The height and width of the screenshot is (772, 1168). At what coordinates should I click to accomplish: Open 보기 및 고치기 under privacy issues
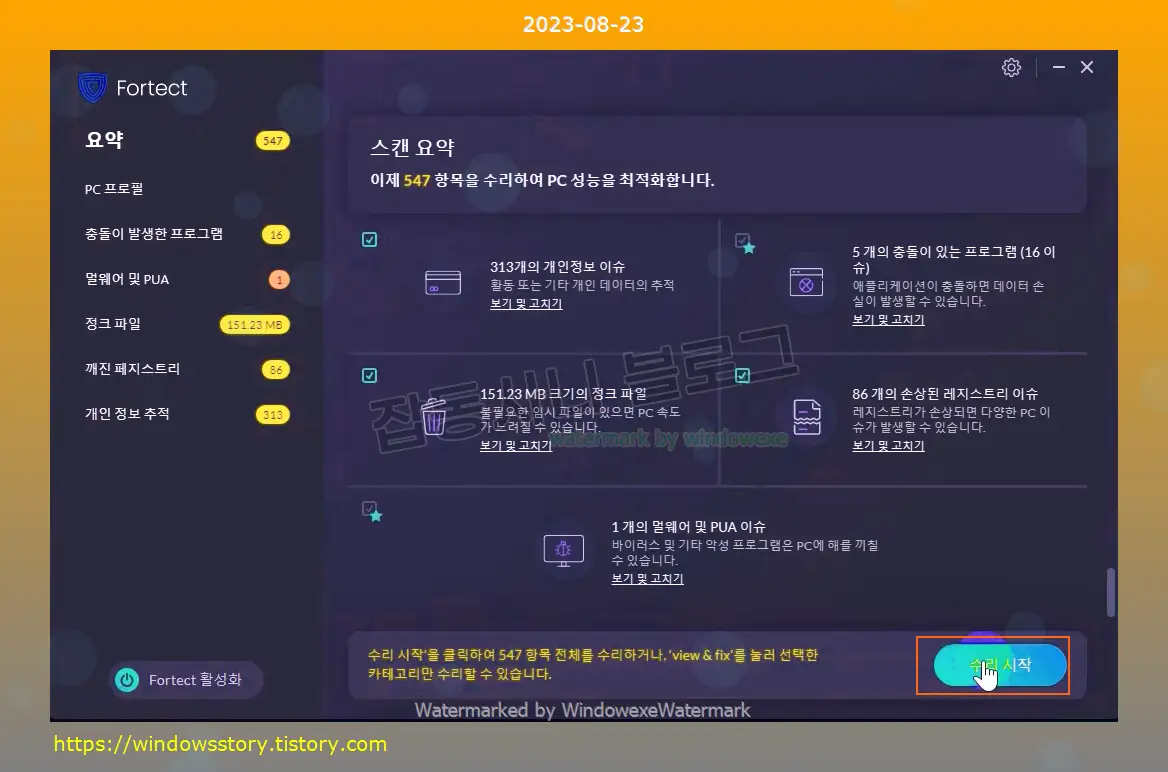click(x=526, y=304)
